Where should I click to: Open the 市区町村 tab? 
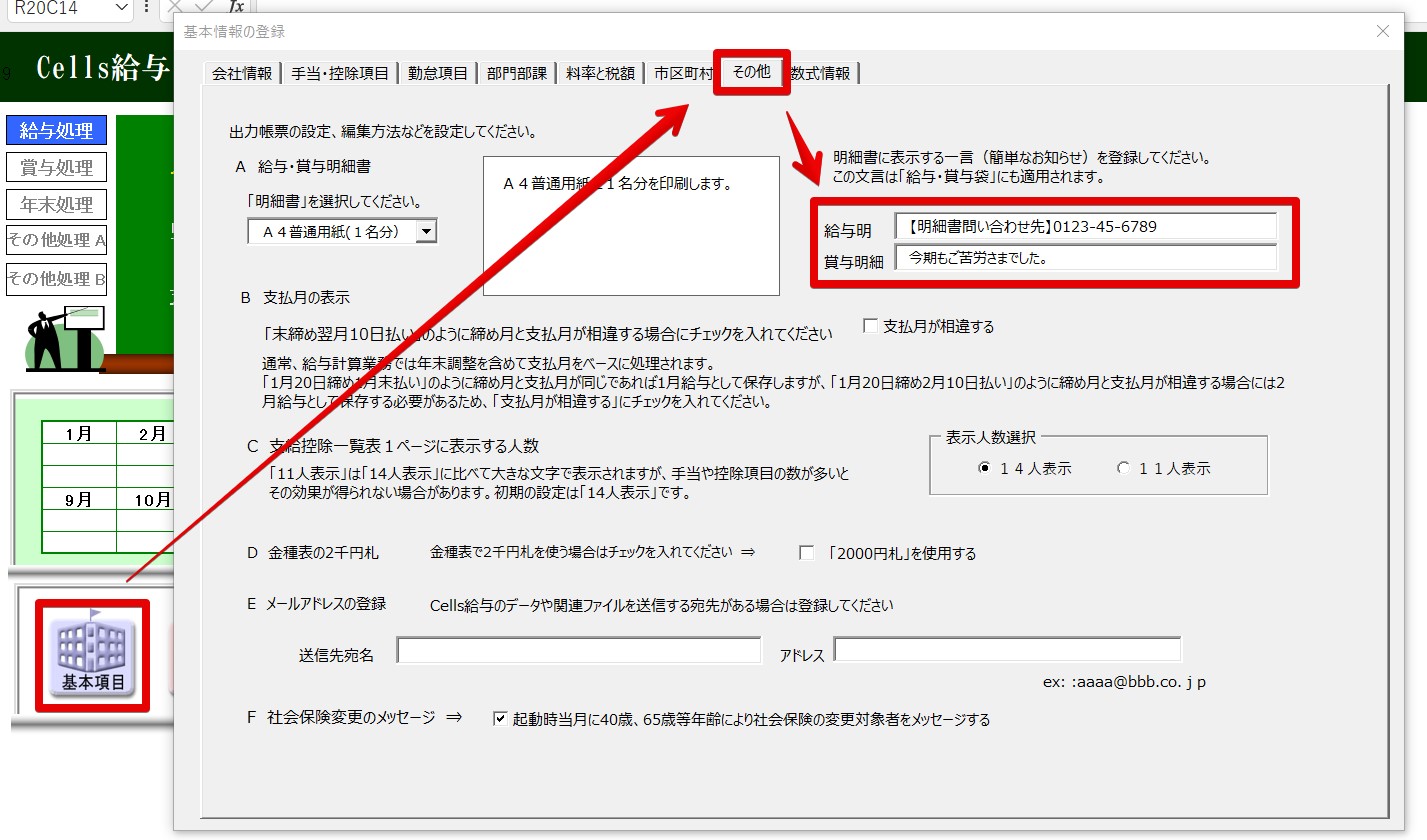click(683, 73)
